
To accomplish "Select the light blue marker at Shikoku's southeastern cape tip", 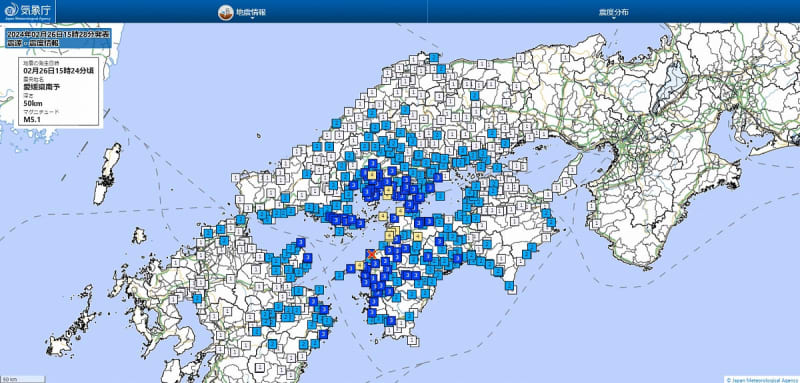I will [509, 286].
